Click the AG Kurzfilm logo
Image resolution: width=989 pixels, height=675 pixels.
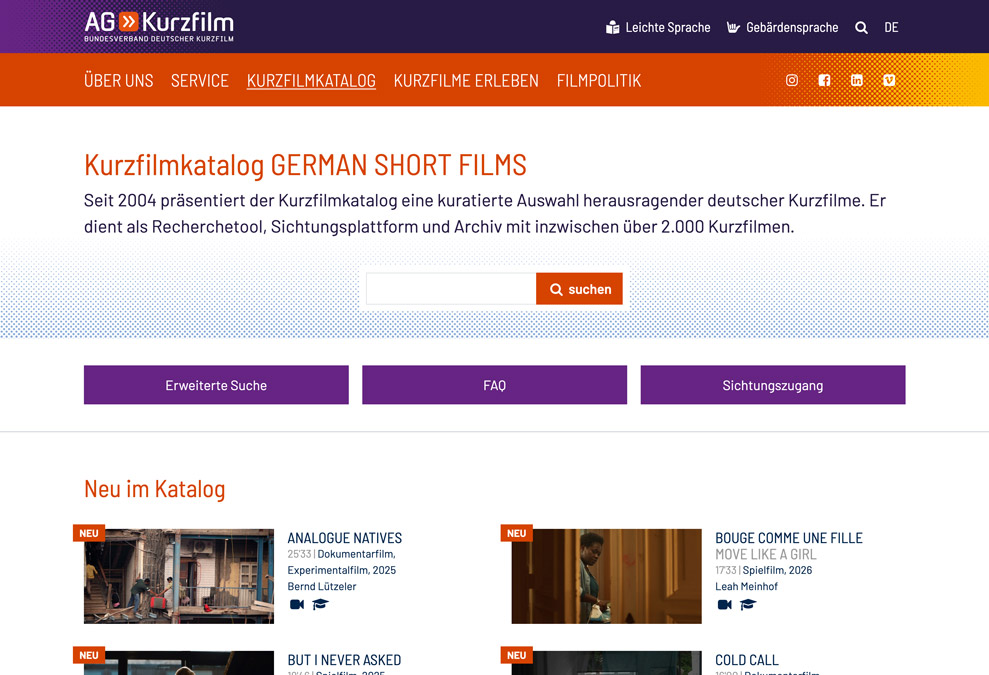coord(159,26)
